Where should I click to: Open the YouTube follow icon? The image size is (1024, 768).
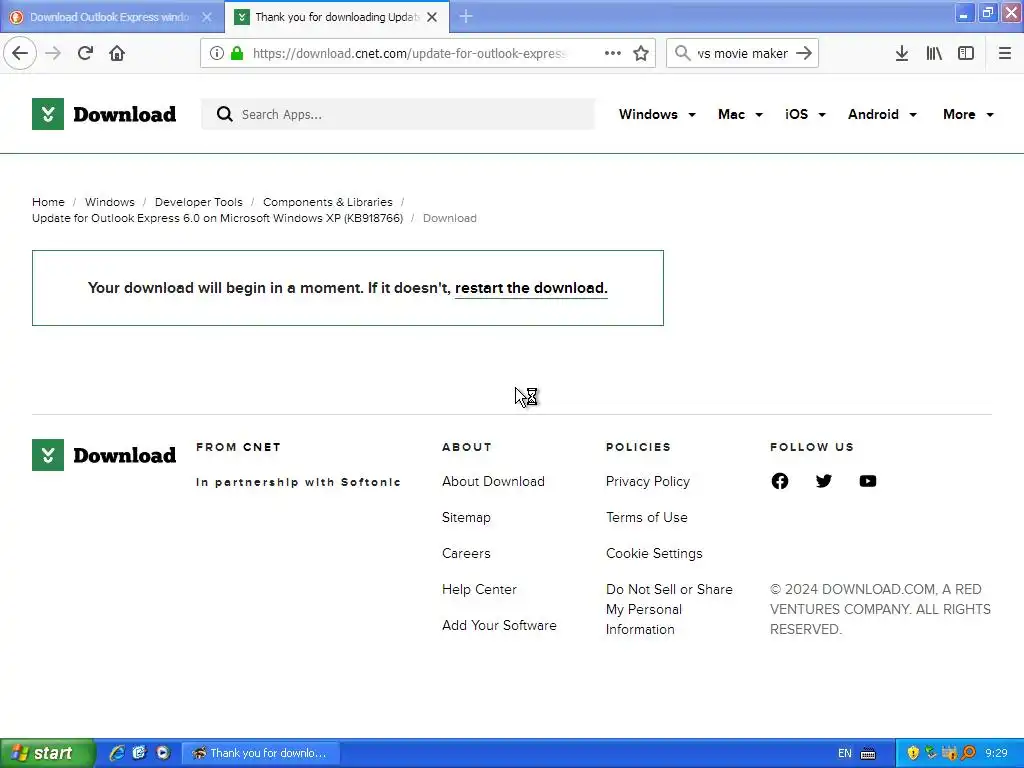[x=868, y=481]
